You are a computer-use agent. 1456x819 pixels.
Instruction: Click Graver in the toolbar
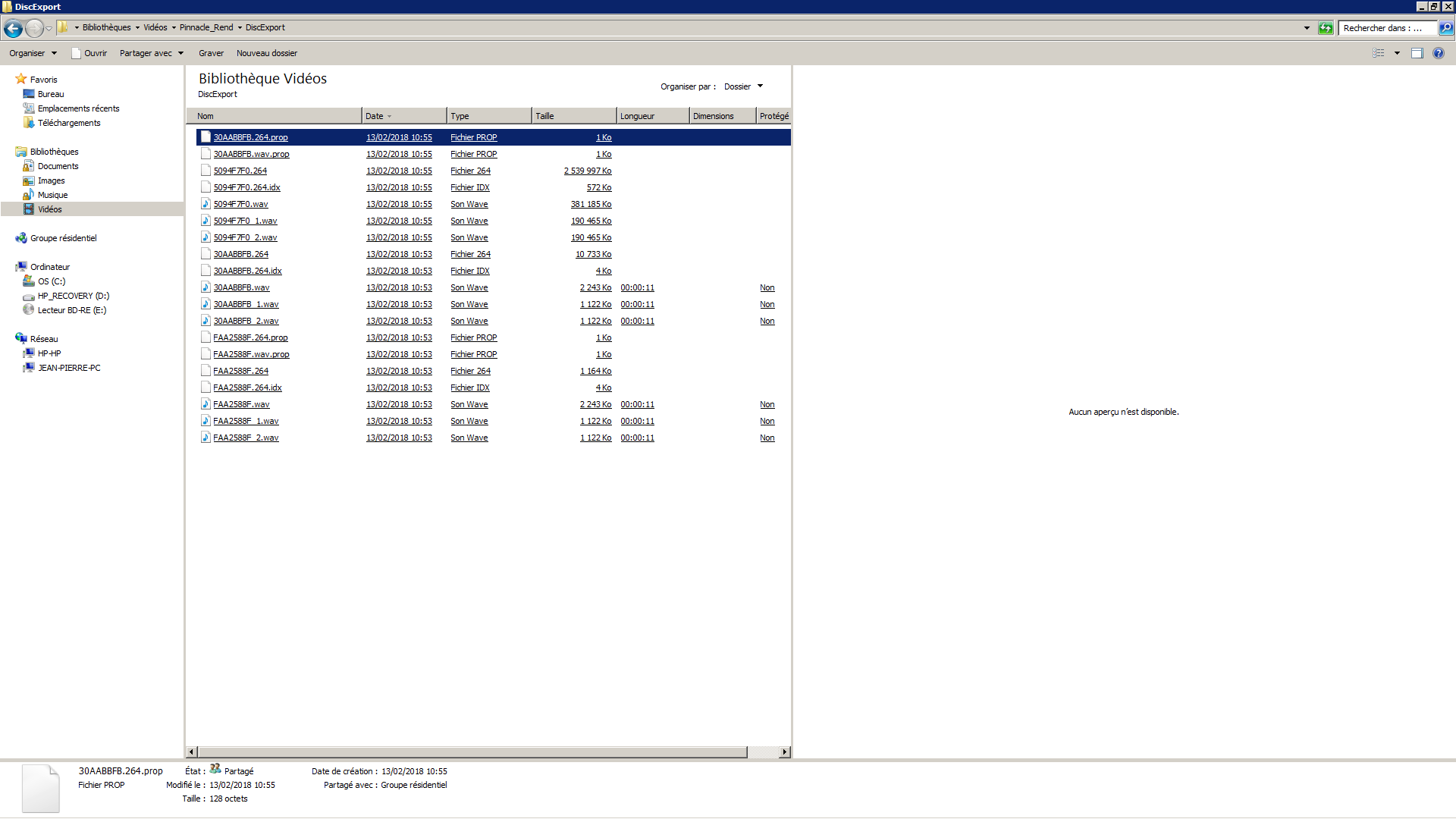point(211,53)
